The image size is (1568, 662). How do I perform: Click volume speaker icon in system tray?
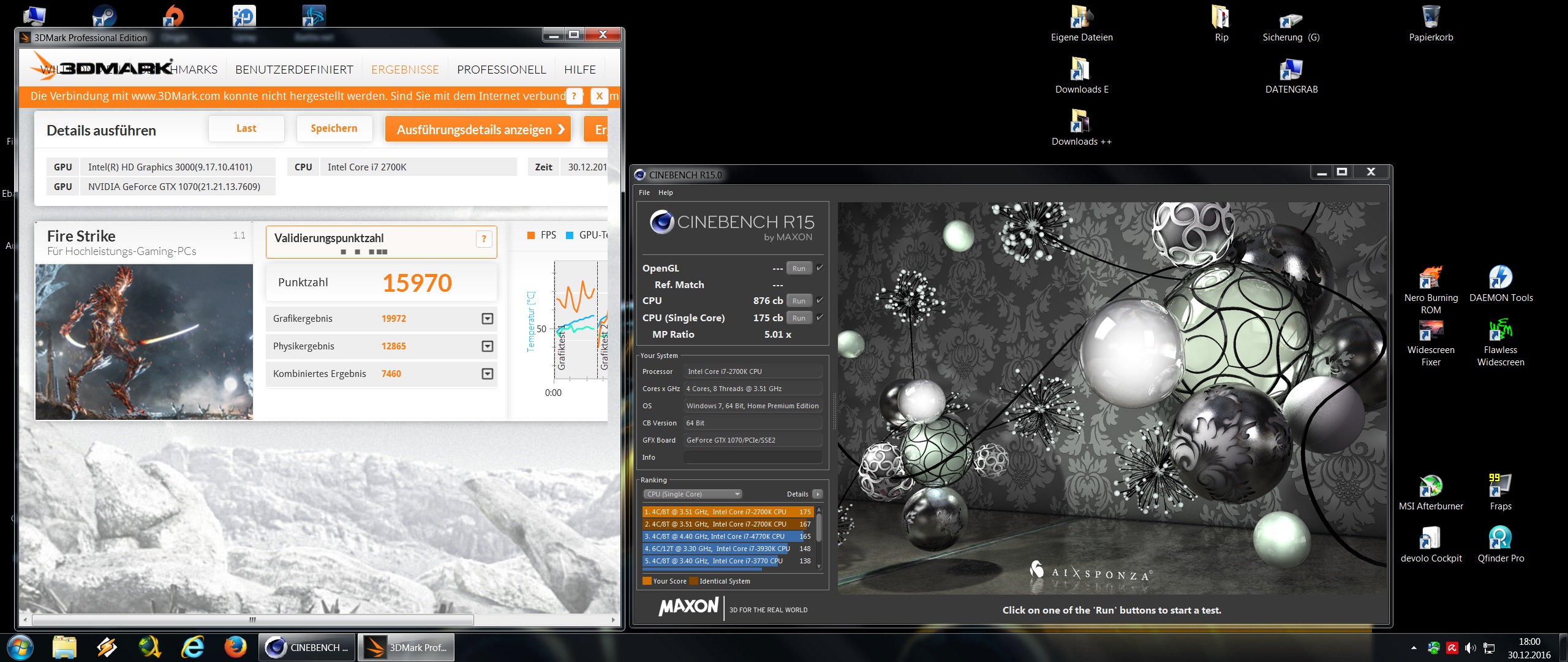coord(1470,648)
